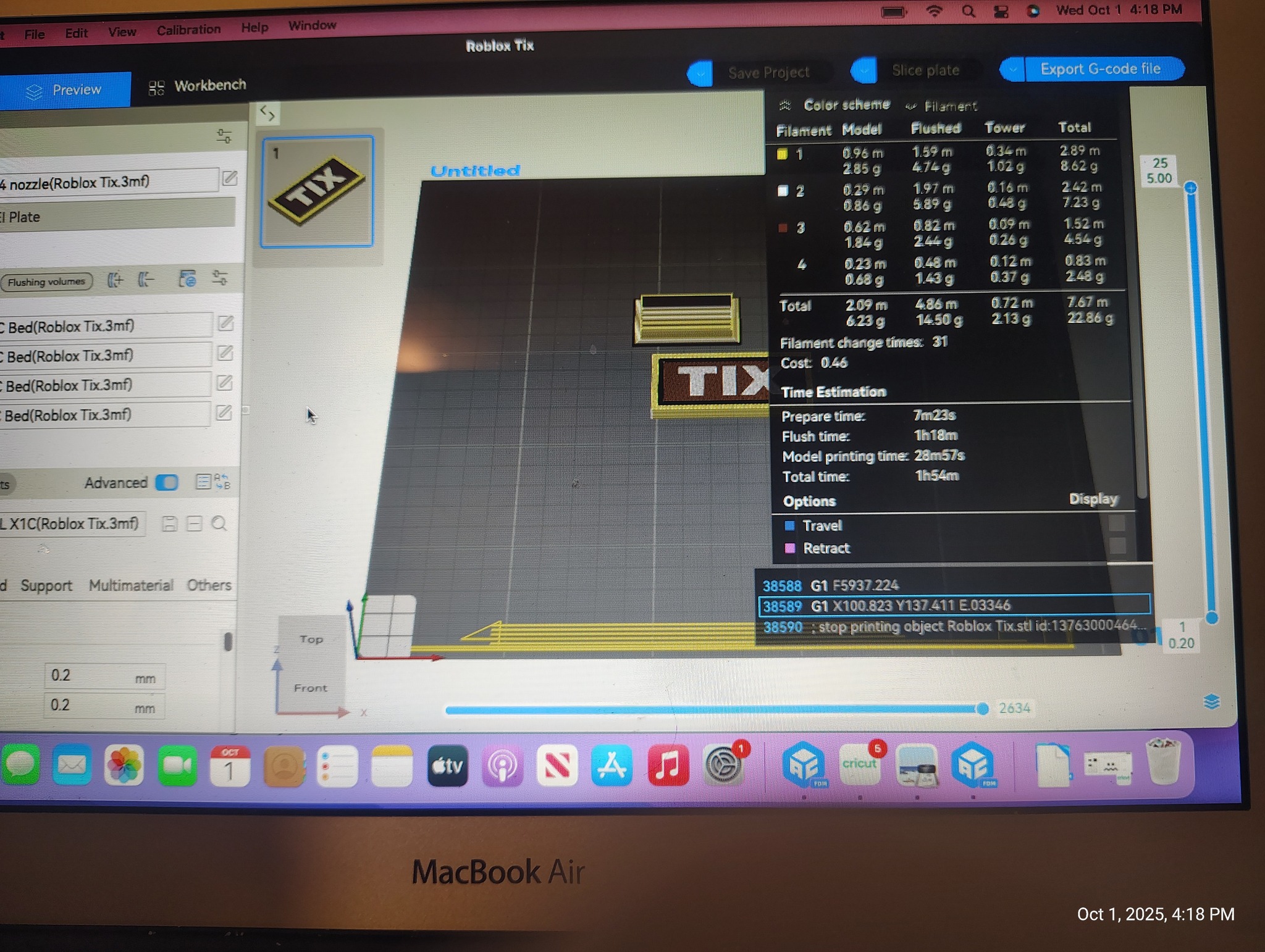
Task: Open Flushing volumes dialog
Action: coord(46,282)
